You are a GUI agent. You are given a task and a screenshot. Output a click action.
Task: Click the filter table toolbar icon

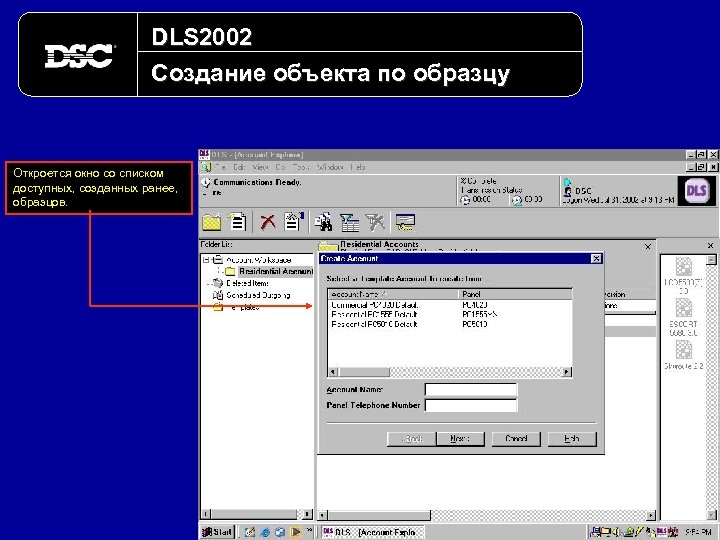[349, 222]
